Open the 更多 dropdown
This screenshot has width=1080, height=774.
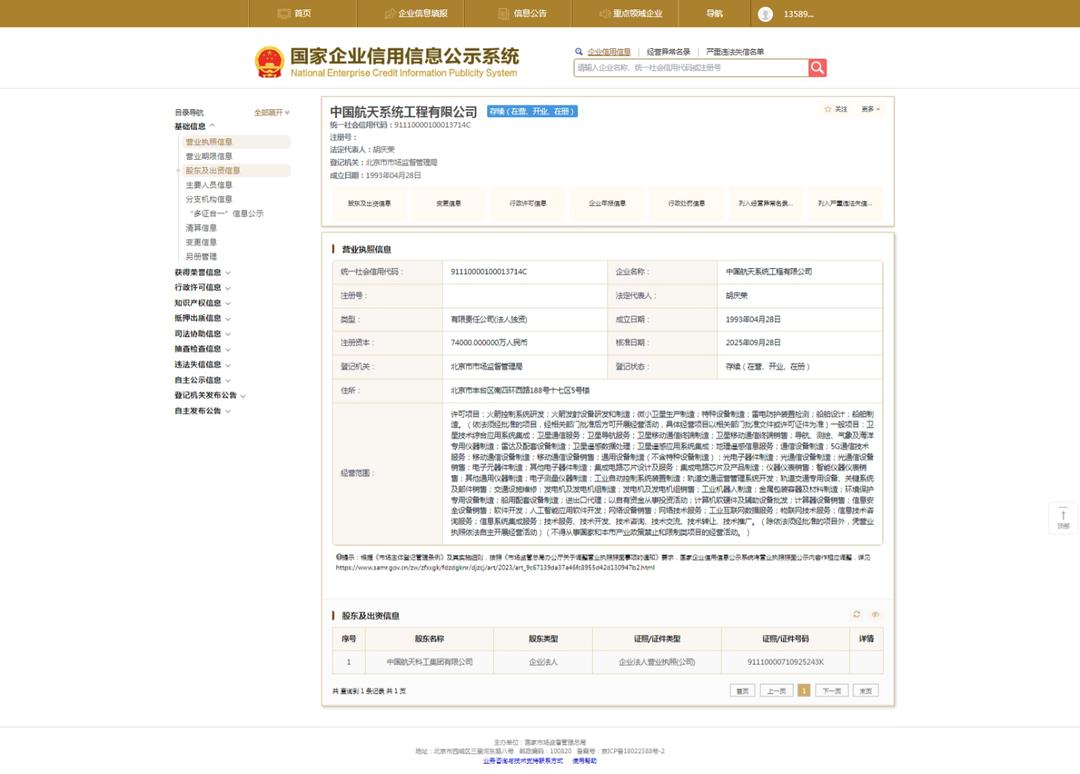click(x=871, y=109)
